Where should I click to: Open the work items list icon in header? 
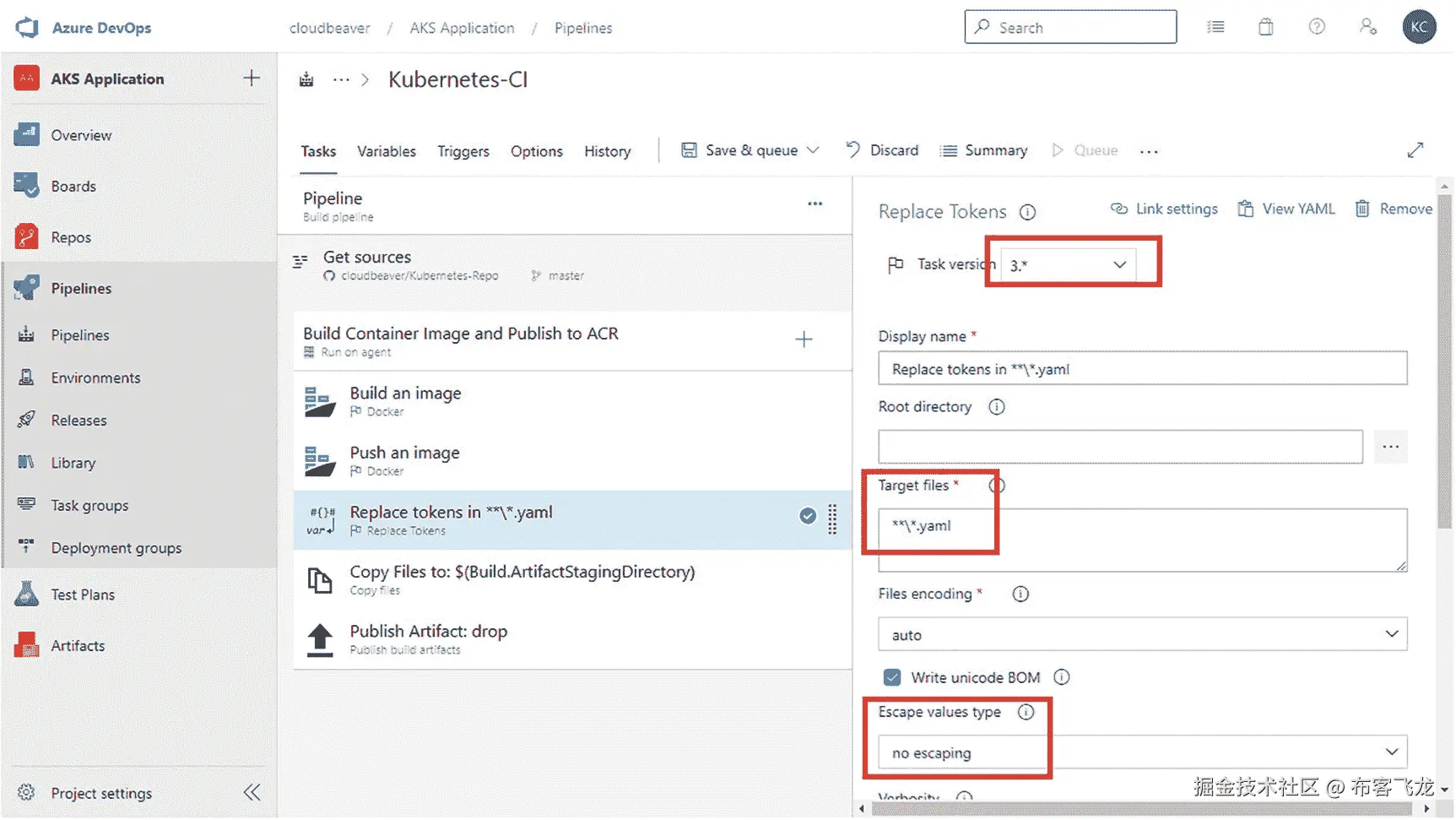(x=1215, y=27)
